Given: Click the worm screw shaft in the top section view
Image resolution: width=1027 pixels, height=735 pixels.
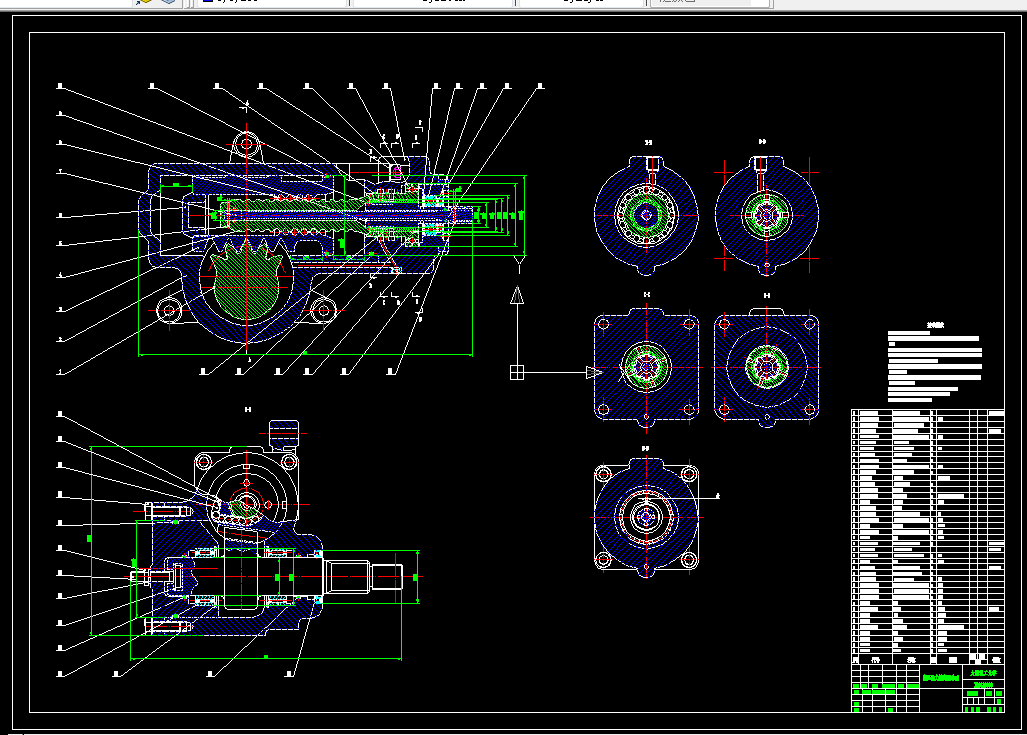Looking at the screenshot, I should (347, 215).
